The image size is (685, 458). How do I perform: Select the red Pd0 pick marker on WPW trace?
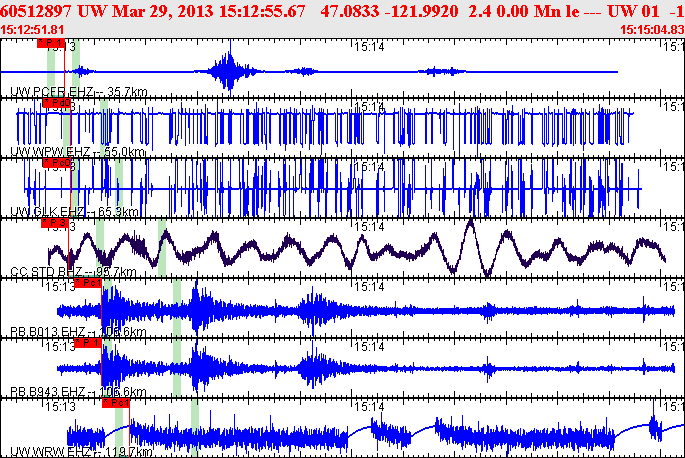coord(56,103)
